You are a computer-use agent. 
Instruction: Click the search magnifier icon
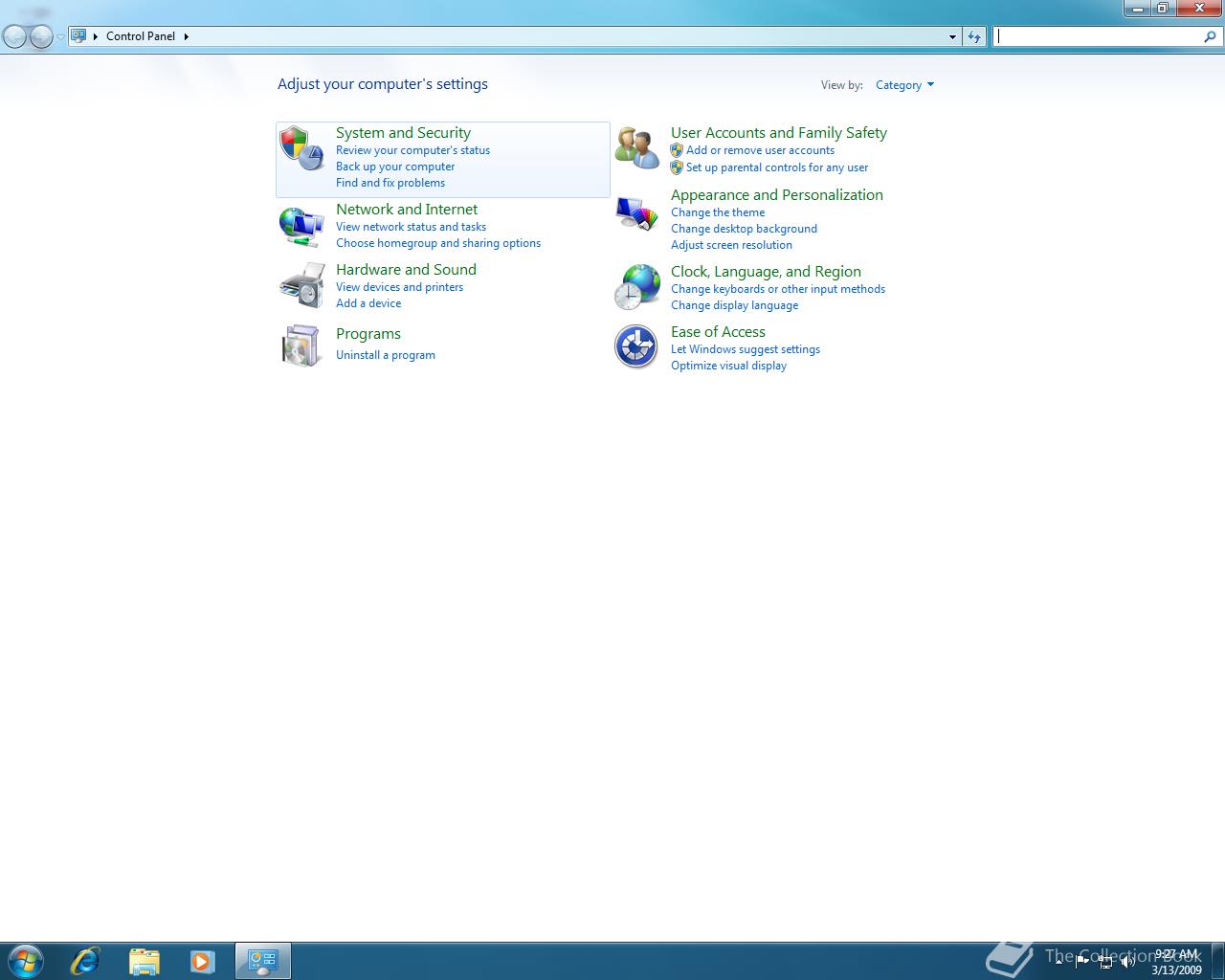[1210, 36]
